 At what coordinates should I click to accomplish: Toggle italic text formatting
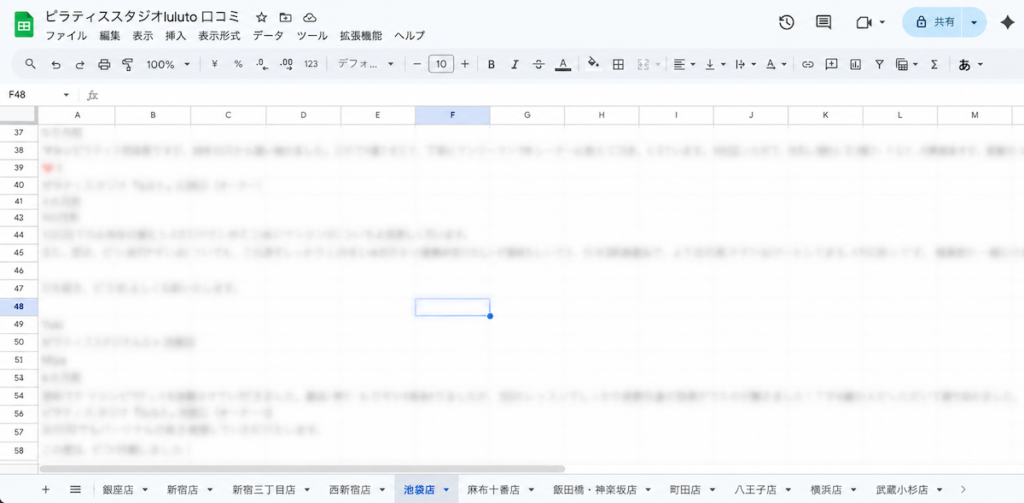tap(515, 64)
